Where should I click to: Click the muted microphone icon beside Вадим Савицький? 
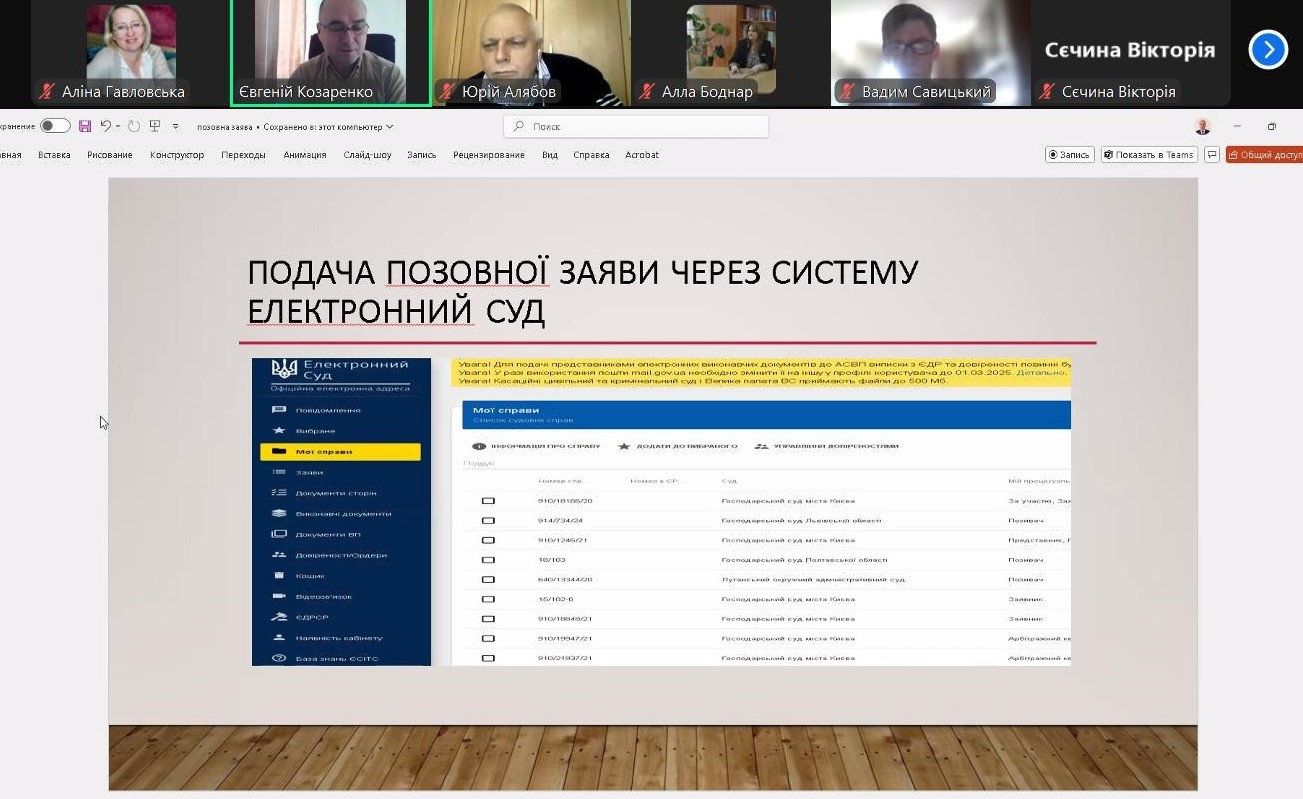coord(846,92)
